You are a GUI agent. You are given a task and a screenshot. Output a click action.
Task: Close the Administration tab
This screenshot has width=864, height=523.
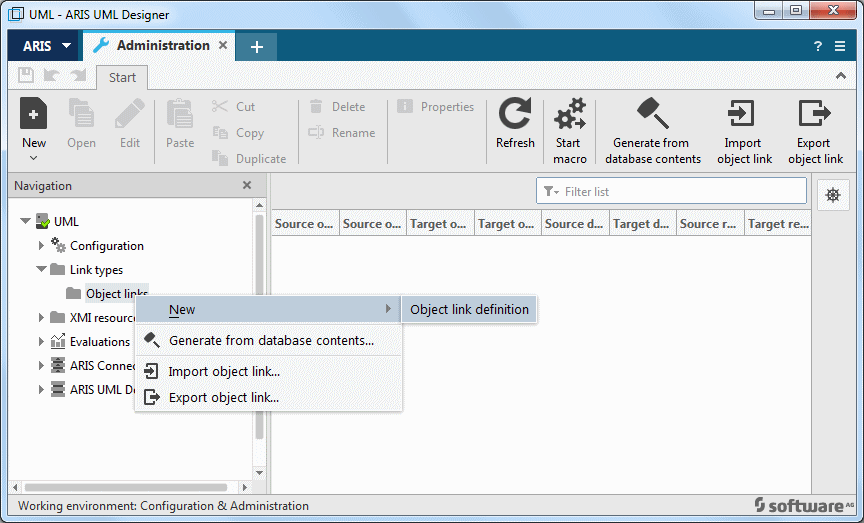(223, 45)
